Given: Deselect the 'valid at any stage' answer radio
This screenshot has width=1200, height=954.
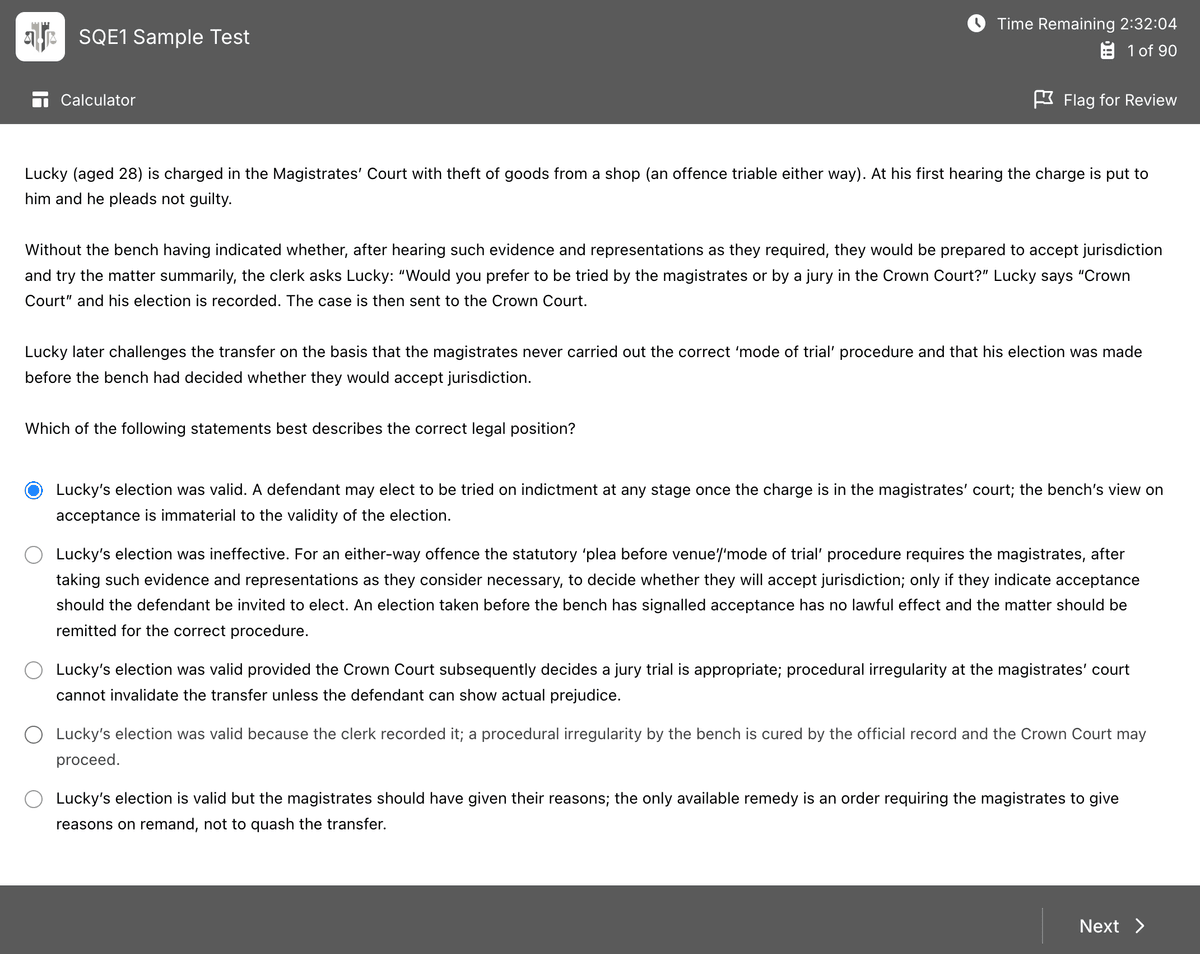Looking at the screenshot, I should (34, 490).
